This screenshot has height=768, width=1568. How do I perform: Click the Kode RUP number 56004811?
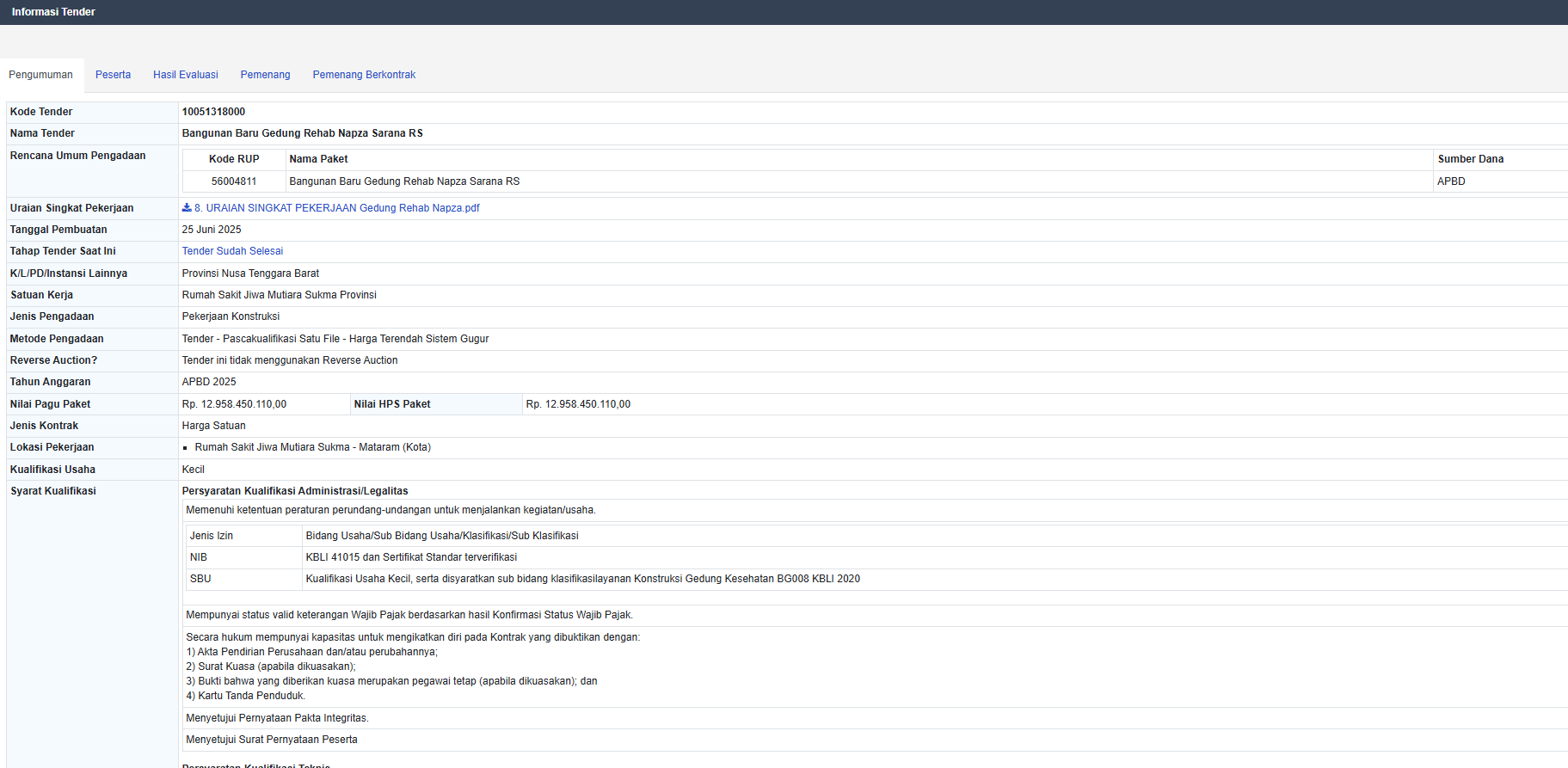234,181
